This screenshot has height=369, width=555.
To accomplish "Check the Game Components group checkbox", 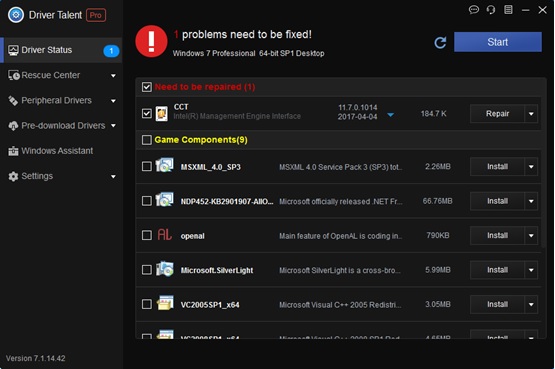I will coord(147,140).
